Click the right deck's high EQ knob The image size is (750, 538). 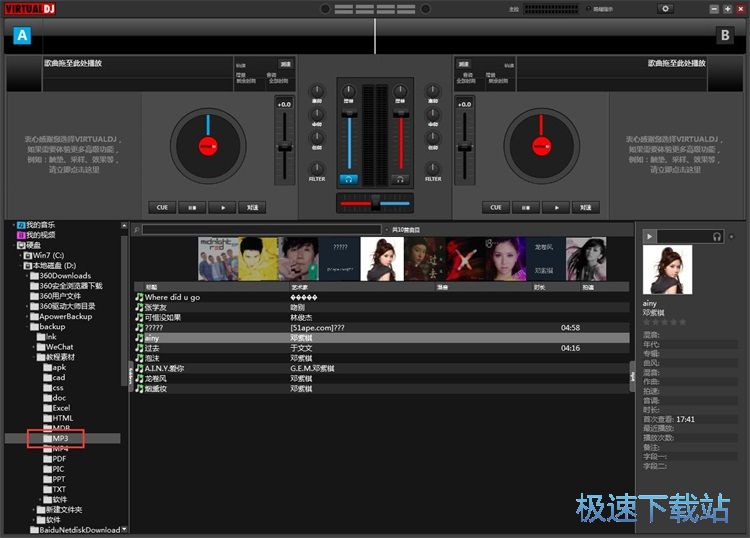click(x=433, y=91)
